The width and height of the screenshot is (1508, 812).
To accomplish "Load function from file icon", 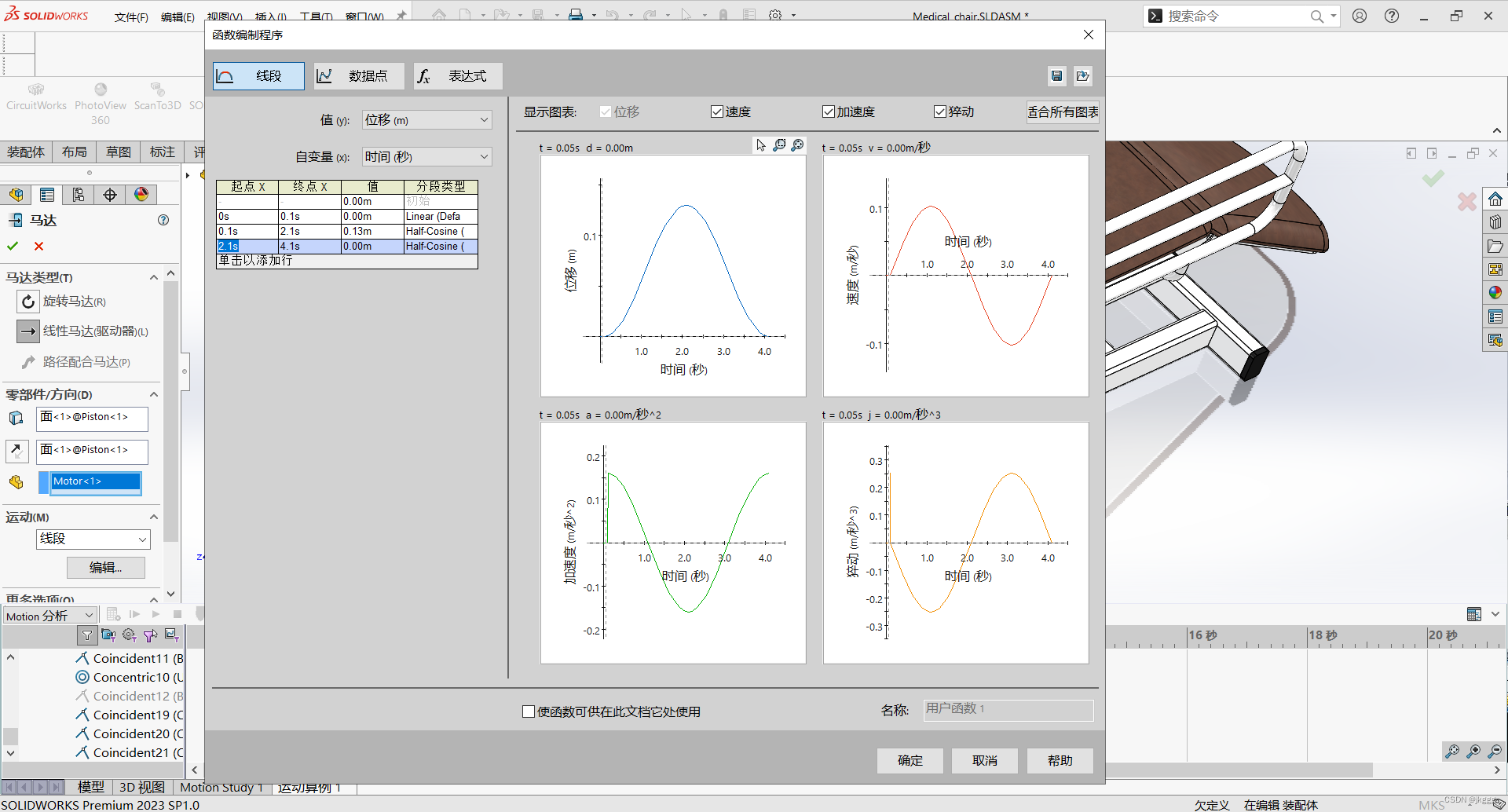I will pos(1083,76).
